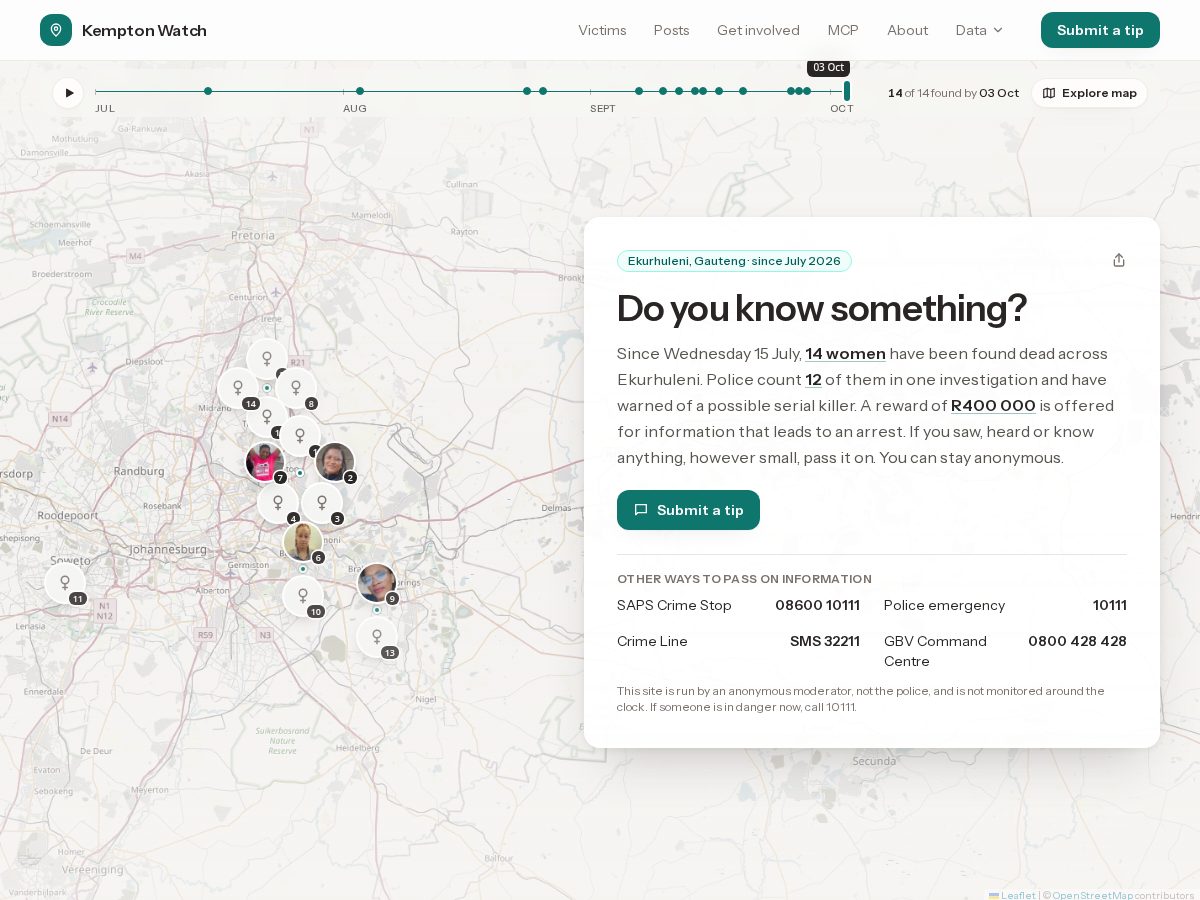1200x900 pixels.
Task: Open victim marker number 3 on map
Action: 322,503
